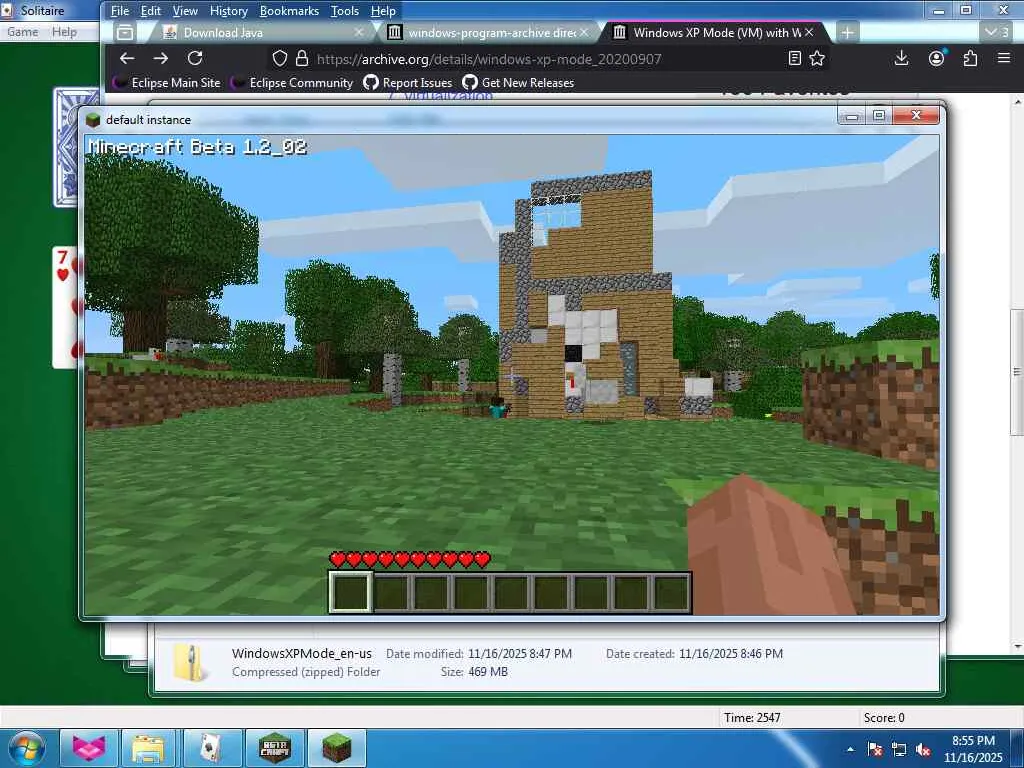The image size is (1024, 768).
Task: Open Firefox Bookmarks menu
Action: point(289,11)
